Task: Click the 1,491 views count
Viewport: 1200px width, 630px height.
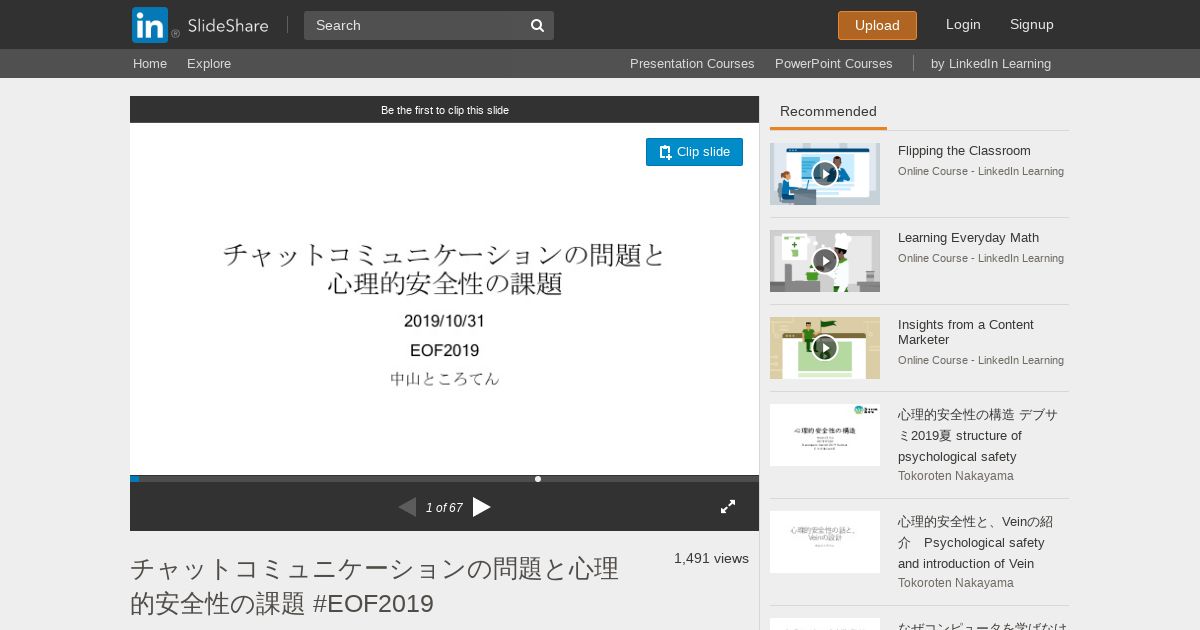Action: (x=711, y=559)
